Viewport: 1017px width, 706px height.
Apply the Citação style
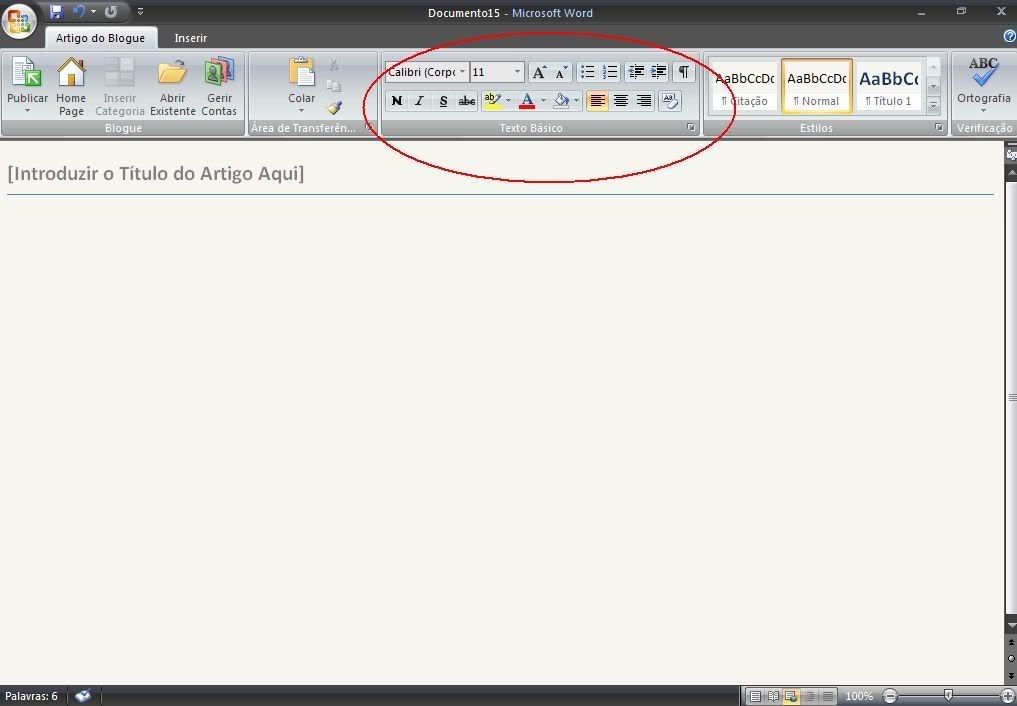pos(744,86)
